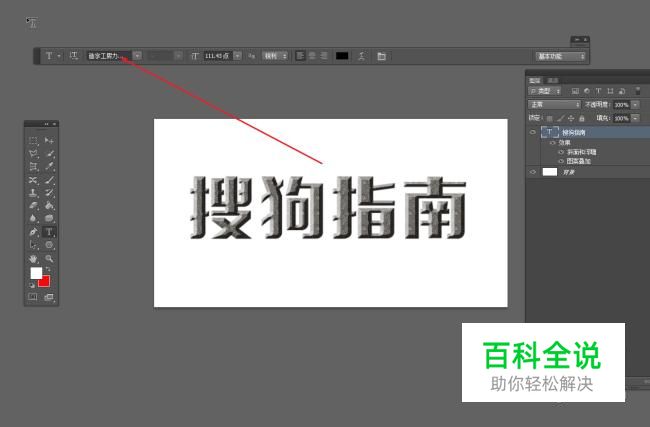
Task: Left align the text
Action: (300, 56)
